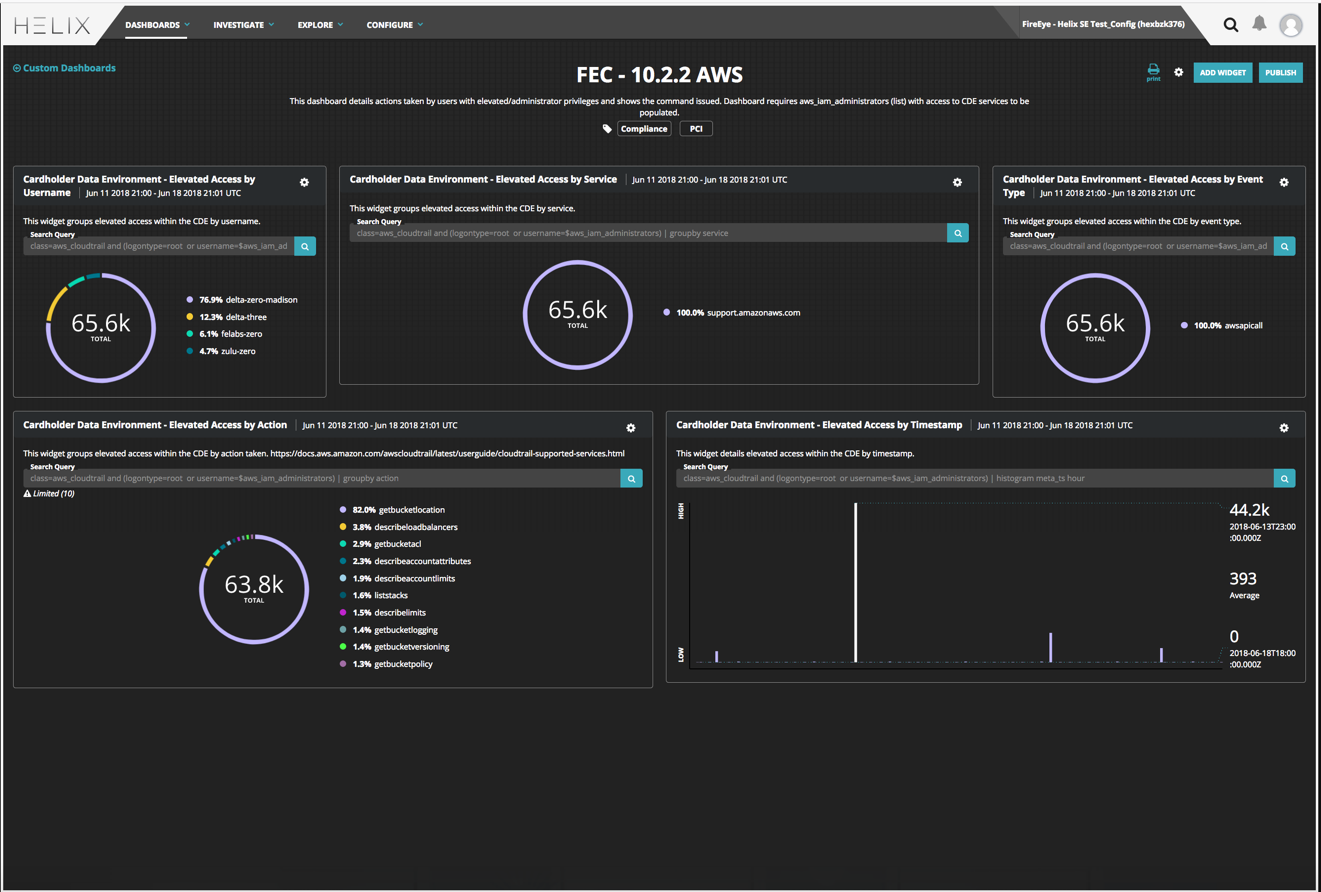Open the notifications bell

(x=1260, y=24)
